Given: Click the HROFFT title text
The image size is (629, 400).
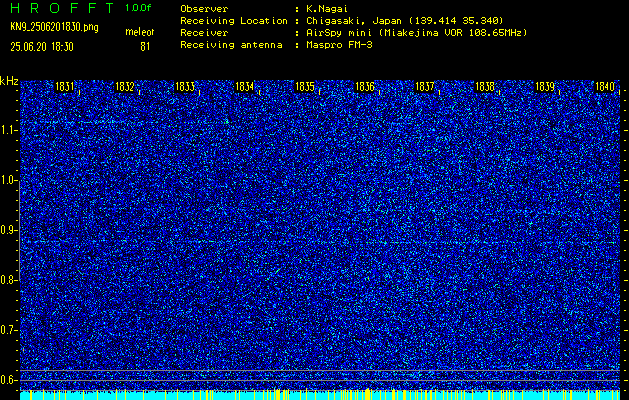Looking at the screenshot, I should tap(62, 8).
